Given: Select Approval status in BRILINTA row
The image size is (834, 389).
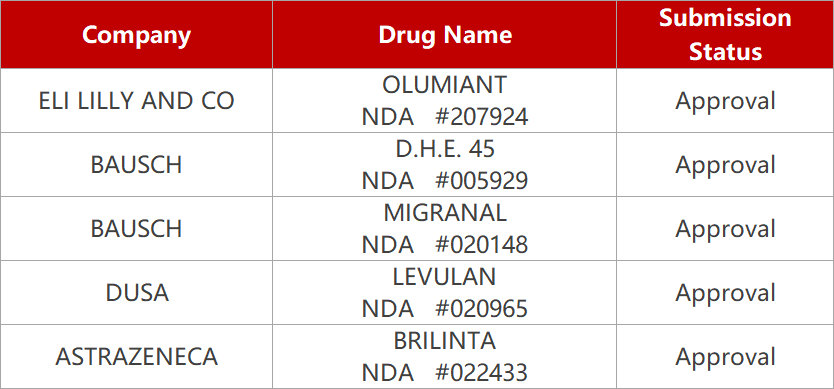Looking at the screenshot, I should pos(725,357).
